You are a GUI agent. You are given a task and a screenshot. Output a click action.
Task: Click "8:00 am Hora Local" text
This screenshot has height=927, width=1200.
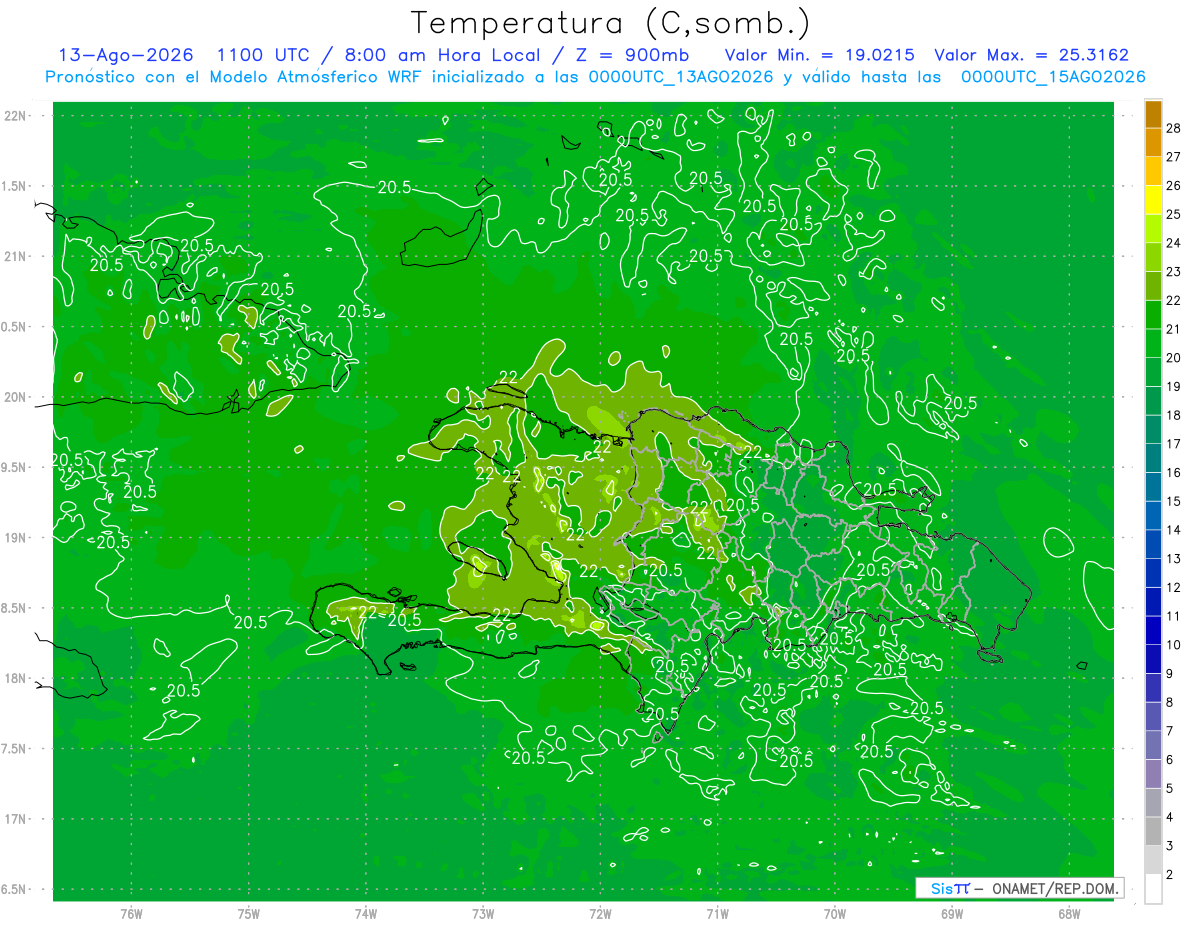coord(441,55)
